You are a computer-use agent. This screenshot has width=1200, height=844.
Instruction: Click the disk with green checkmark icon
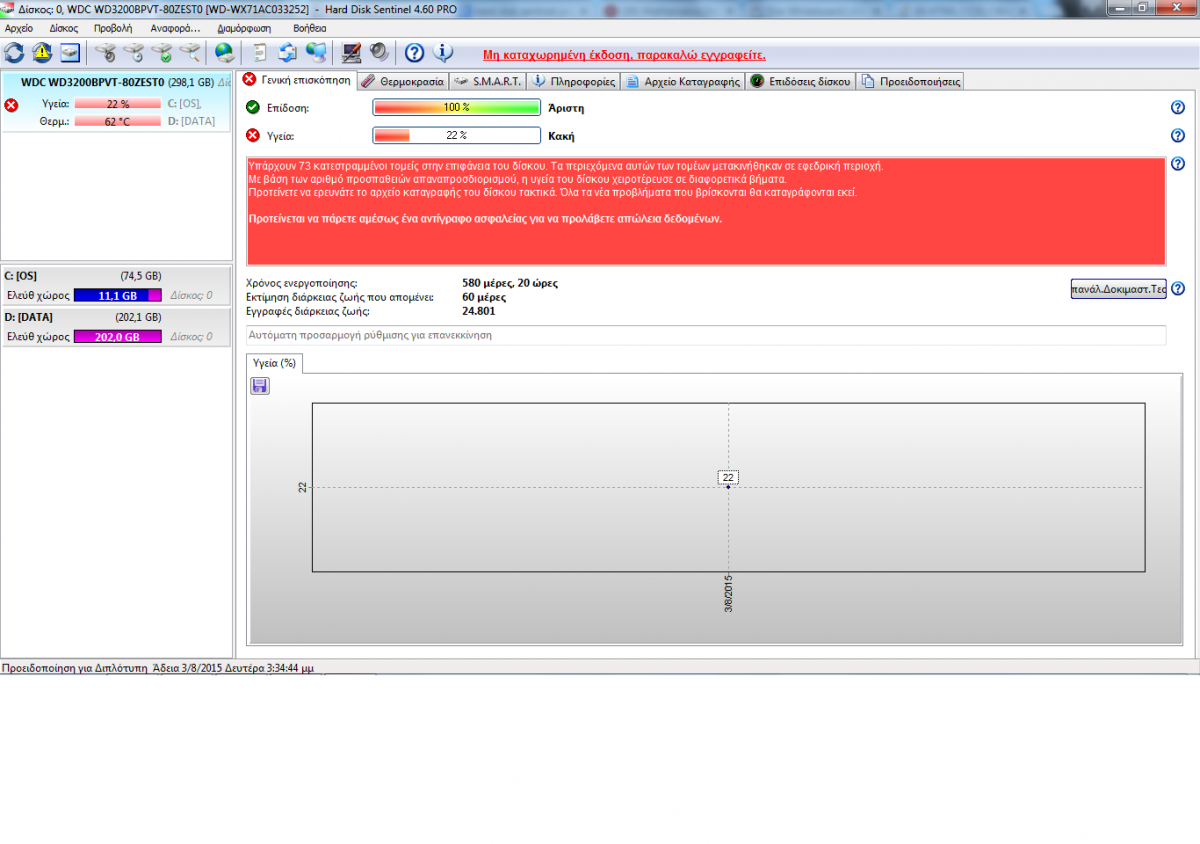(x=161, y=52)
